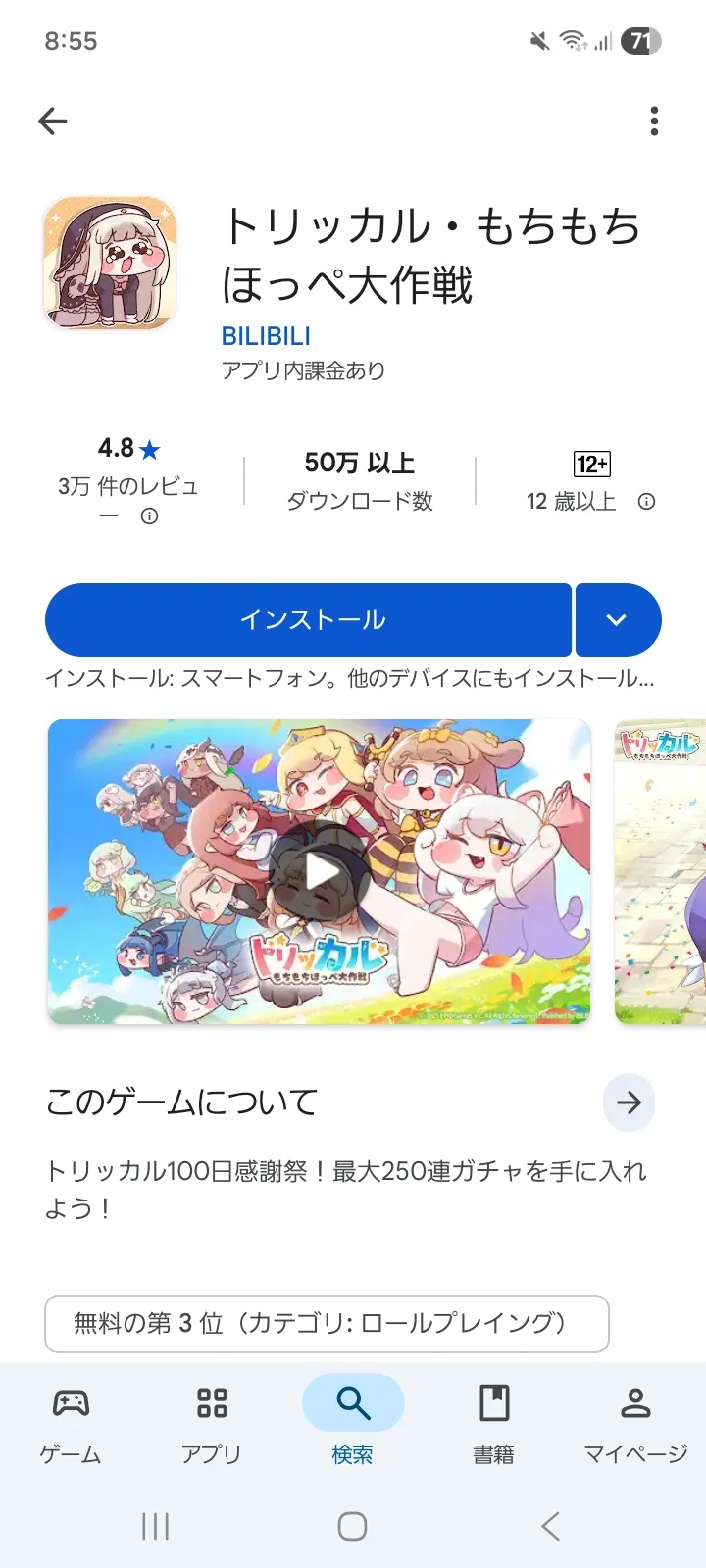Switch to the ゲーム tab
This screenshot has height=1568, width=706.
coord(71,1426)
